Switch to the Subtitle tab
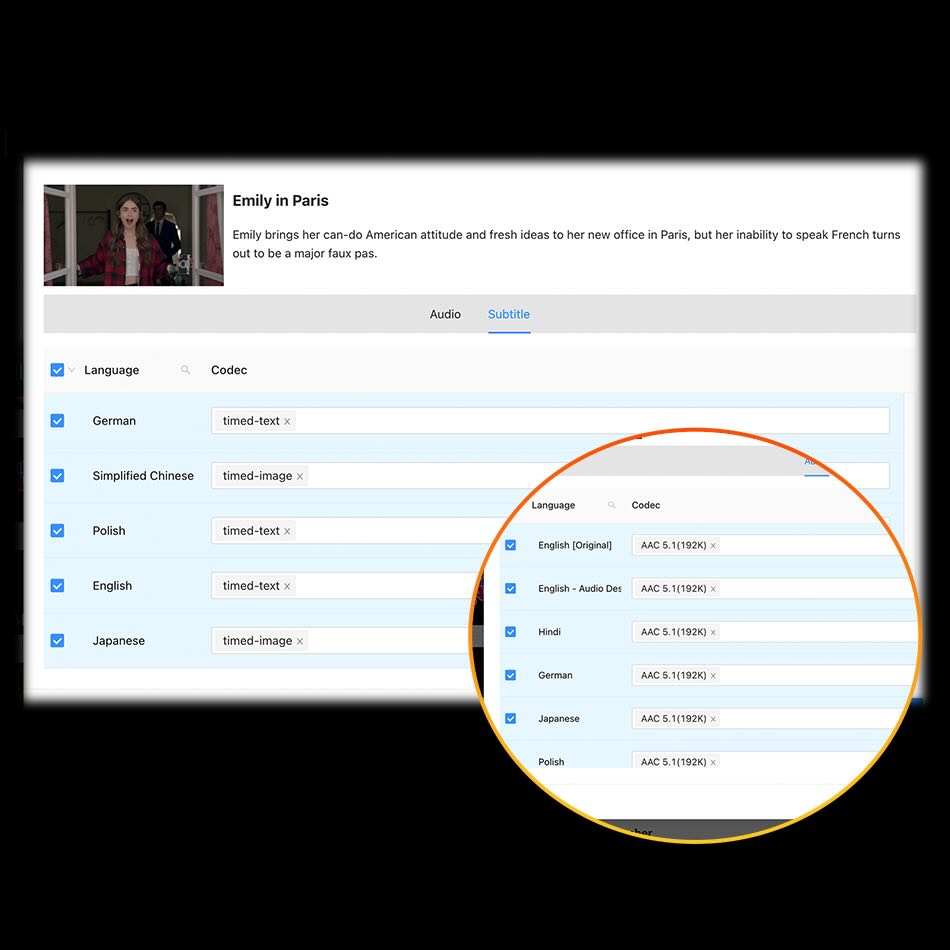 click(x=508, y=314)
